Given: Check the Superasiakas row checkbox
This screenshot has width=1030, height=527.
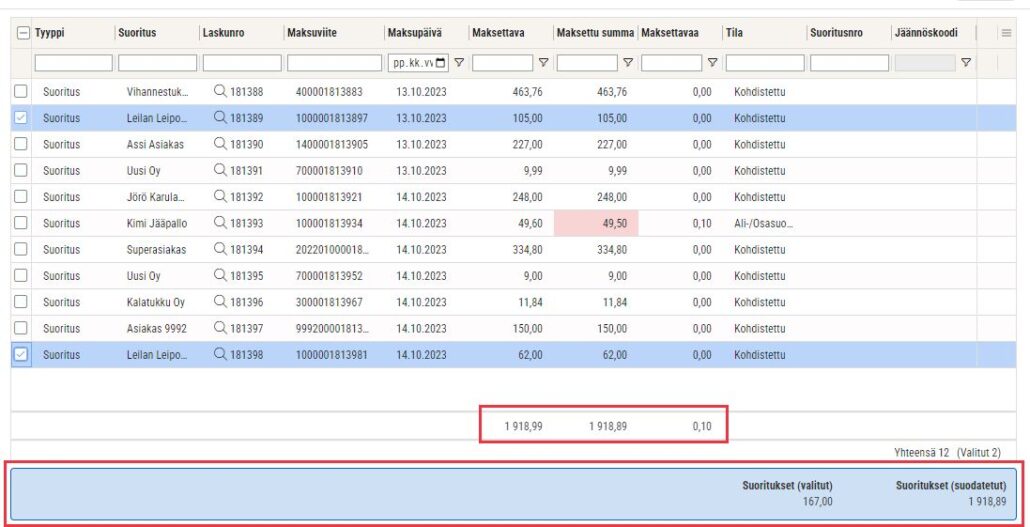Looking at the screenshot, I should (21, 250).
